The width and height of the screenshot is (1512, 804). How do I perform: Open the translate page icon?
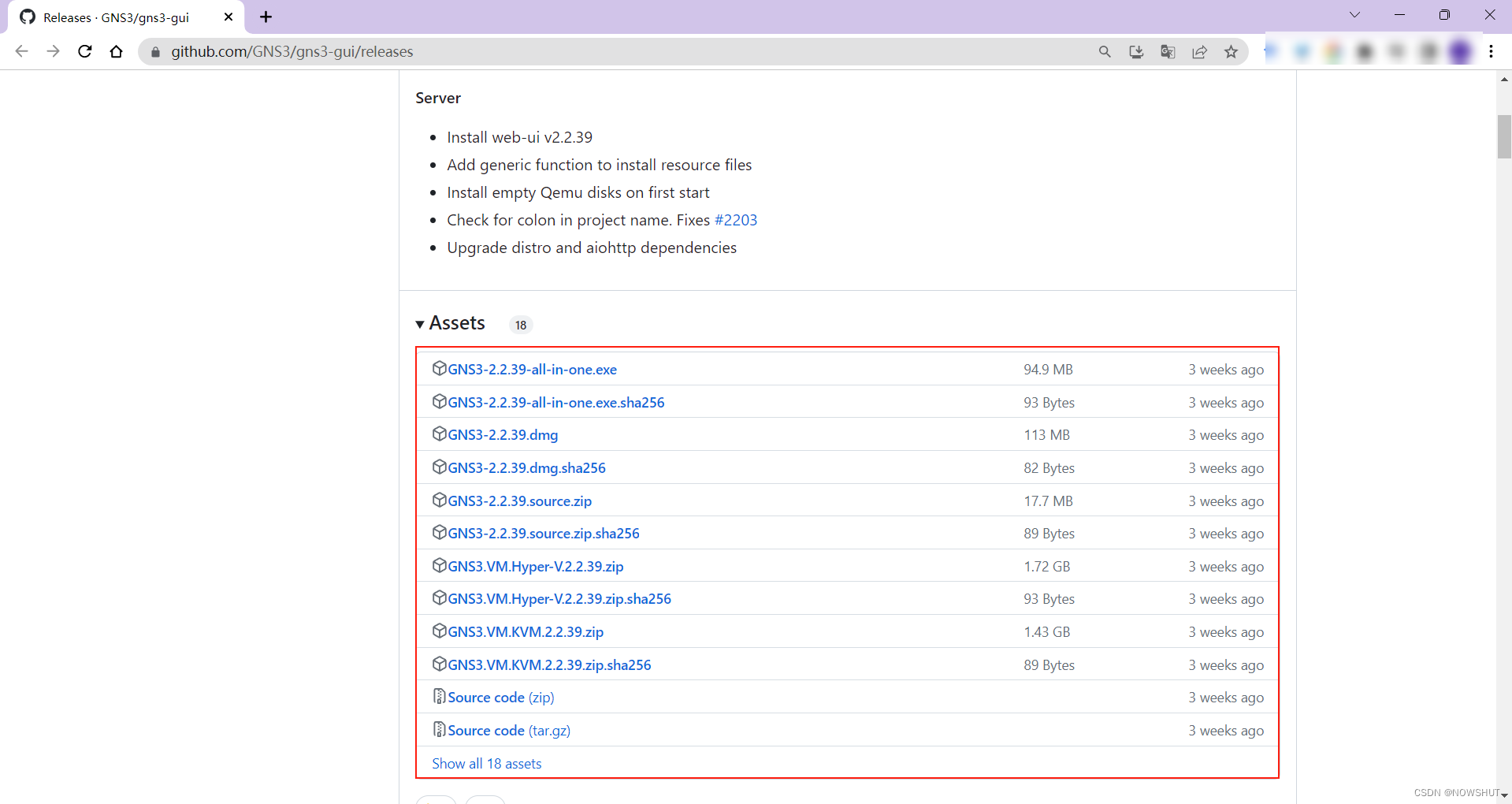[1168, 52]
